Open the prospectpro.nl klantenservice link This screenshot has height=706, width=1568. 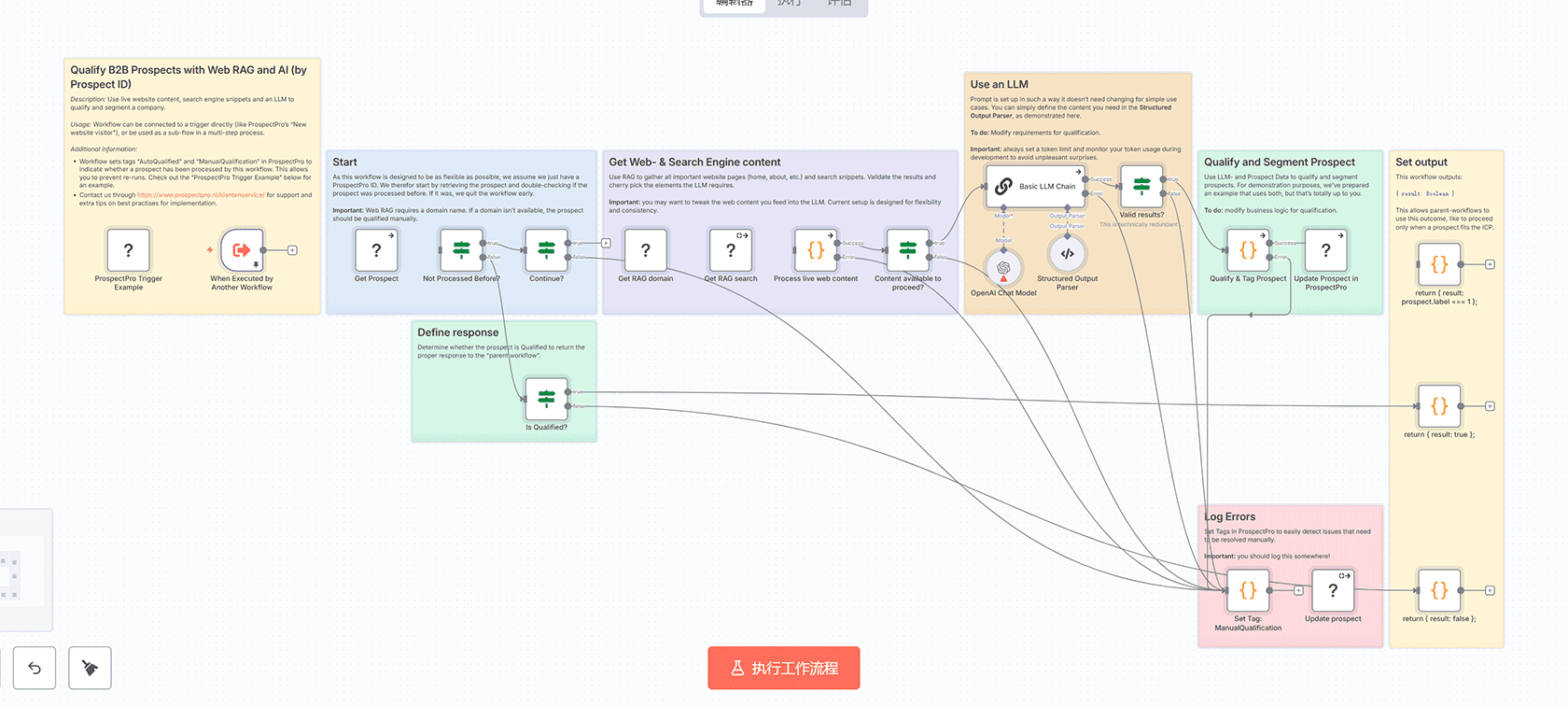click(201, 195)
